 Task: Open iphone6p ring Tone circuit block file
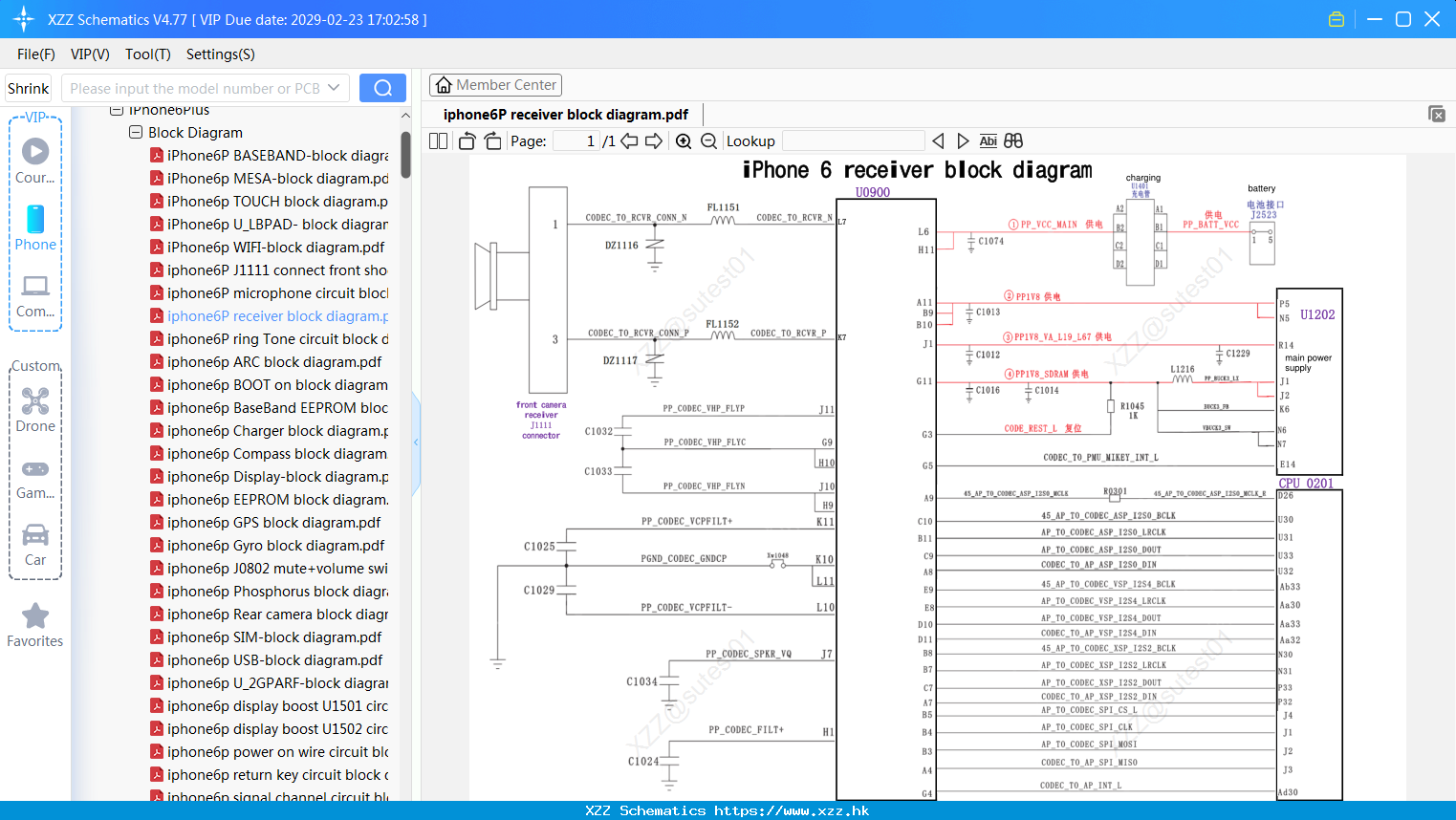point(270,338)
